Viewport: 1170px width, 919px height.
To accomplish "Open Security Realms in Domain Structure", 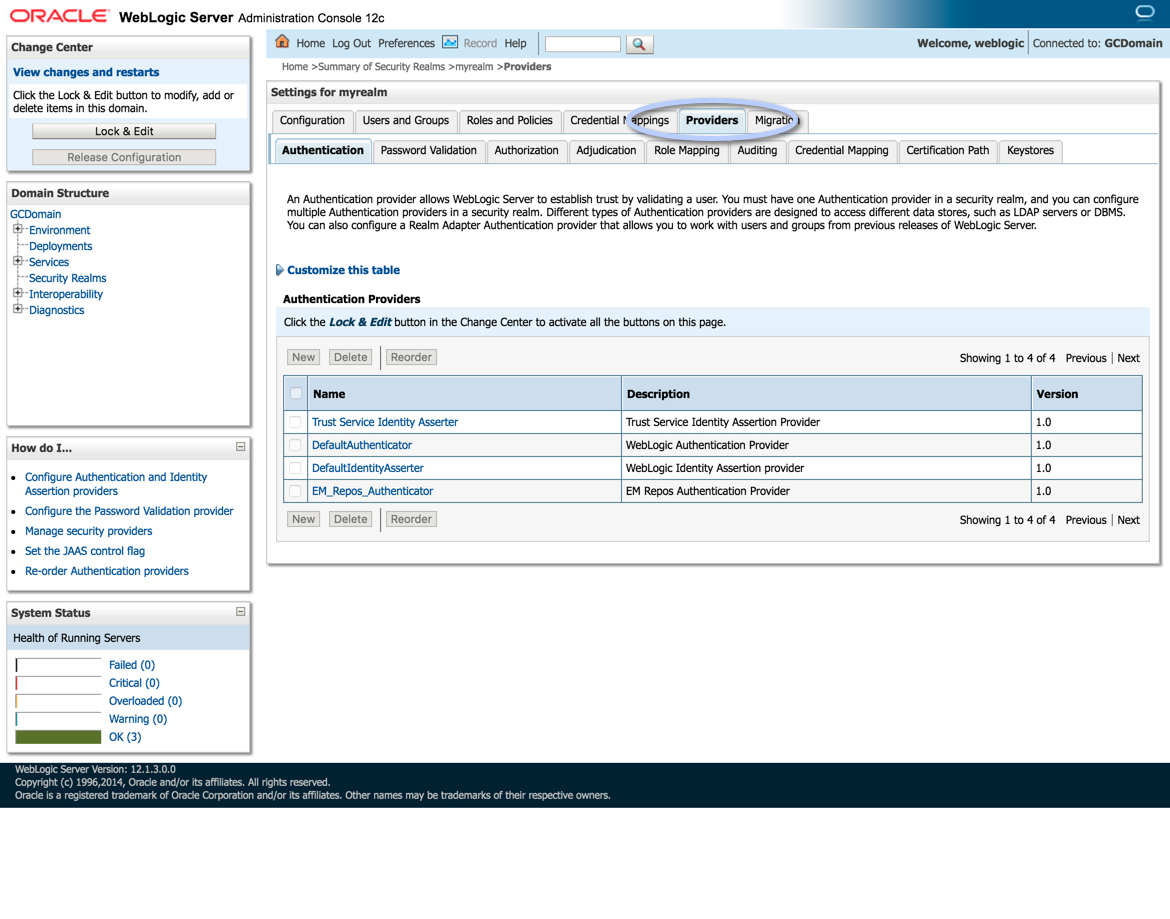I will pyautogui.click(x=67, y=278).
